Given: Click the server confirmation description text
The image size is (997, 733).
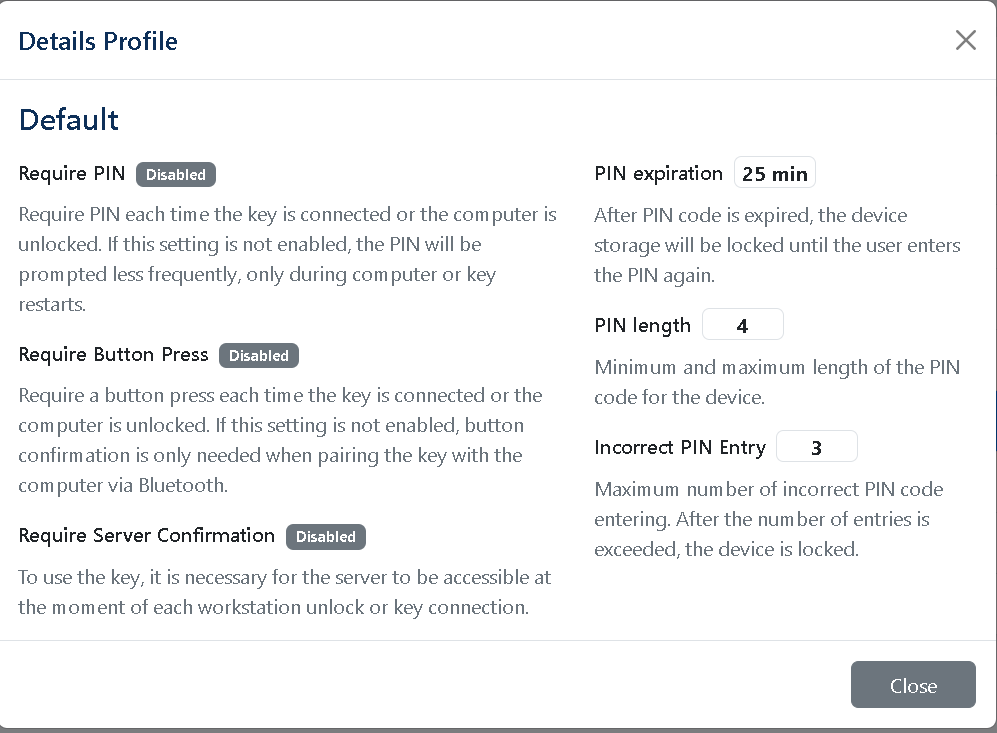Looking at the screenshot, I should click(284, 592).
